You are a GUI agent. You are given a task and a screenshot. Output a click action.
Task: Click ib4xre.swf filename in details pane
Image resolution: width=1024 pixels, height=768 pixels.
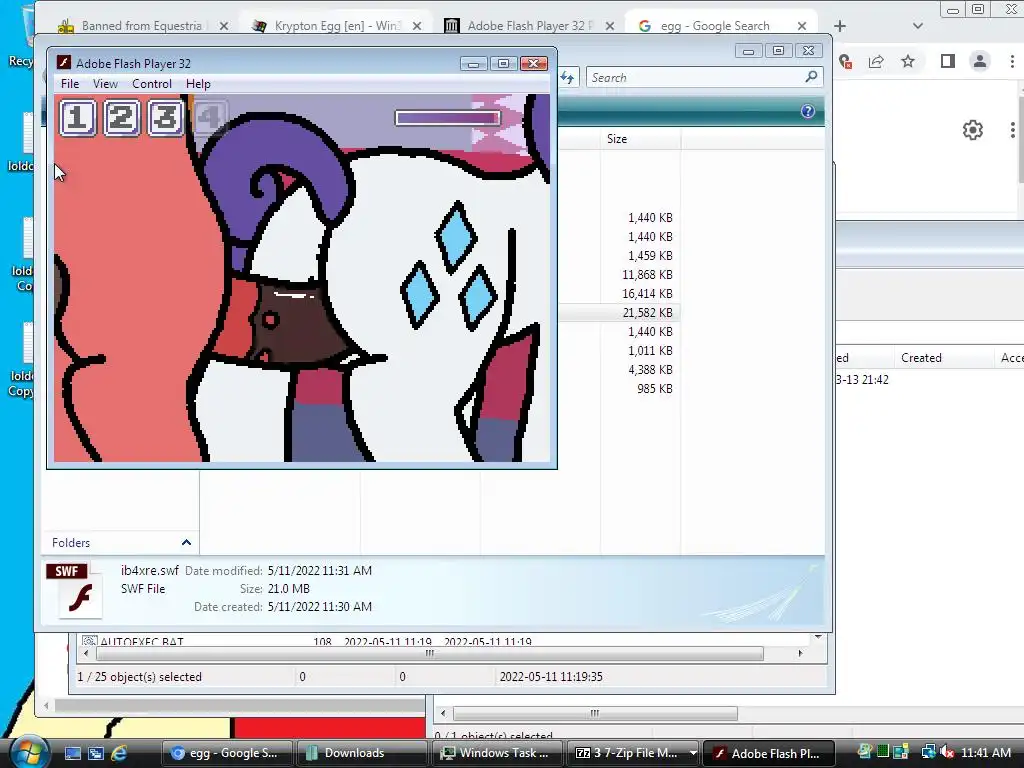click(x=150, y=570)
